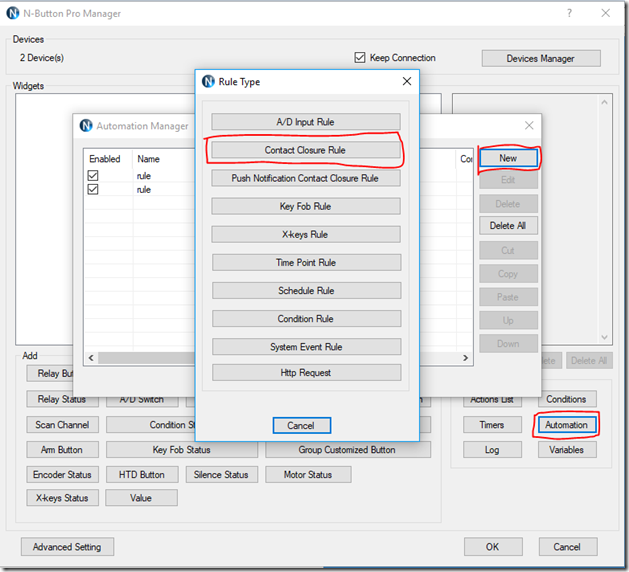The image size is (629, 572).
Task: Open the Log window
Action: tap(492, 450)
